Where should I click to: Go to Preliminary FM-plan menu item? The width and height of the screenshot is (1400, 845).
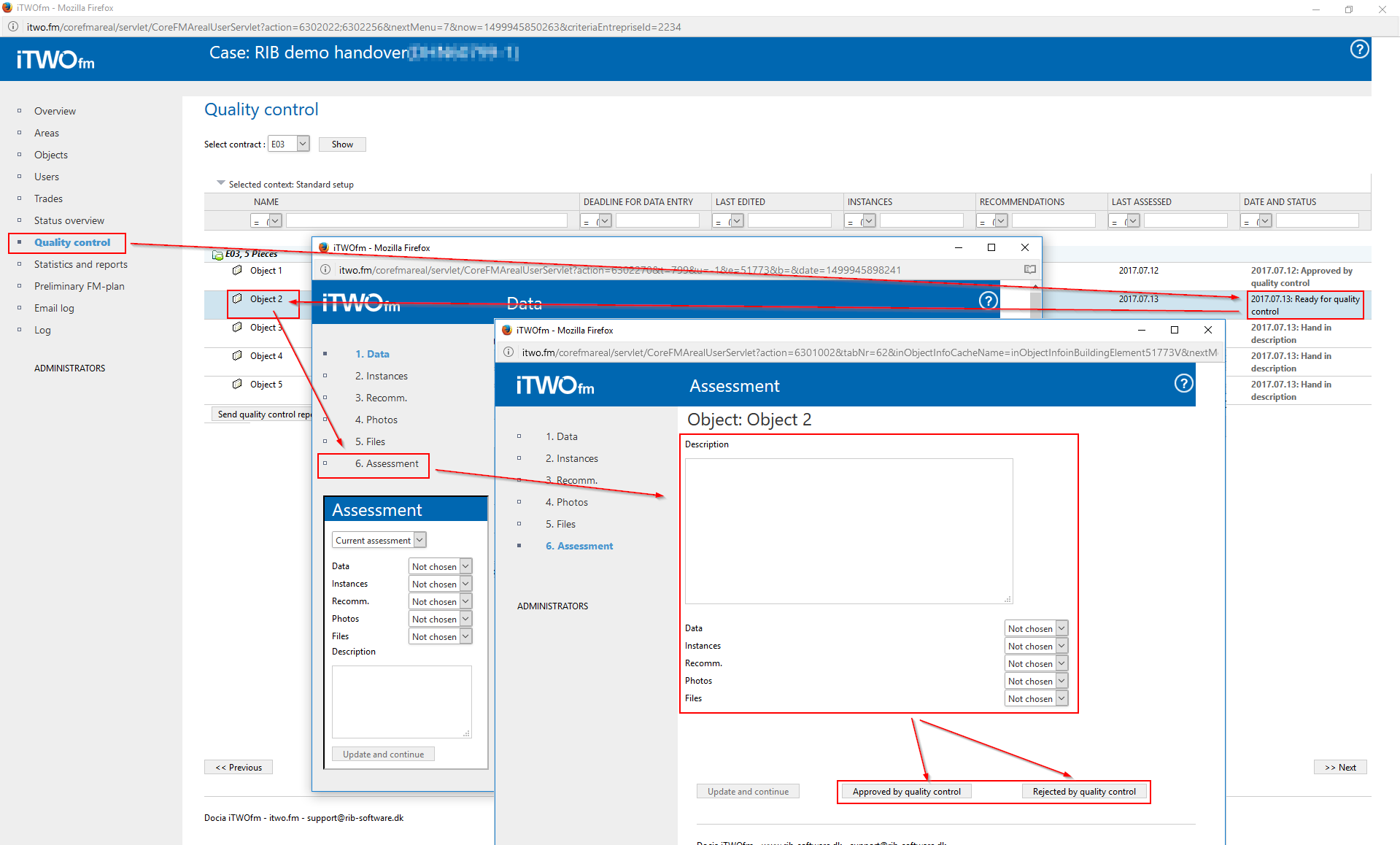tap(79, 287)
